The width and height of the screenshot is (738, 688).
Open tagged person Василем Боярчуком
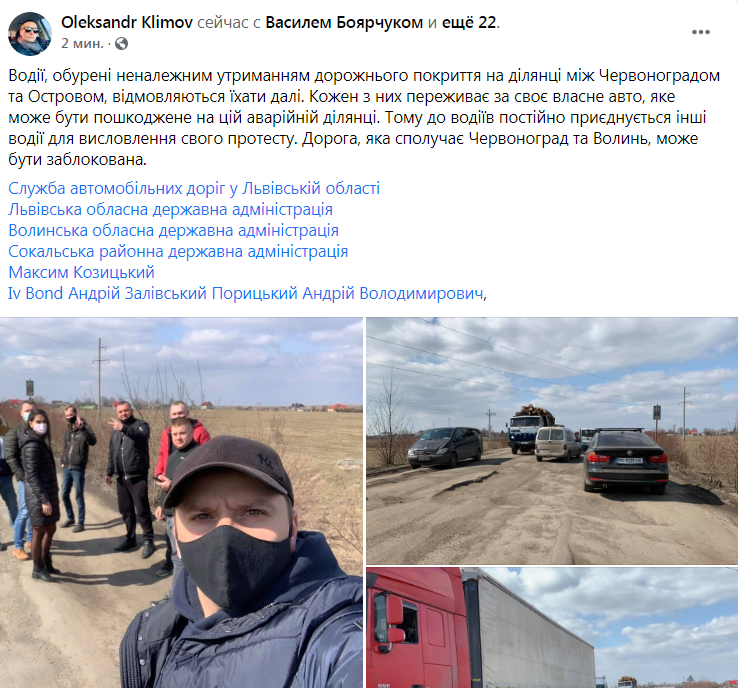coord(344,22)
